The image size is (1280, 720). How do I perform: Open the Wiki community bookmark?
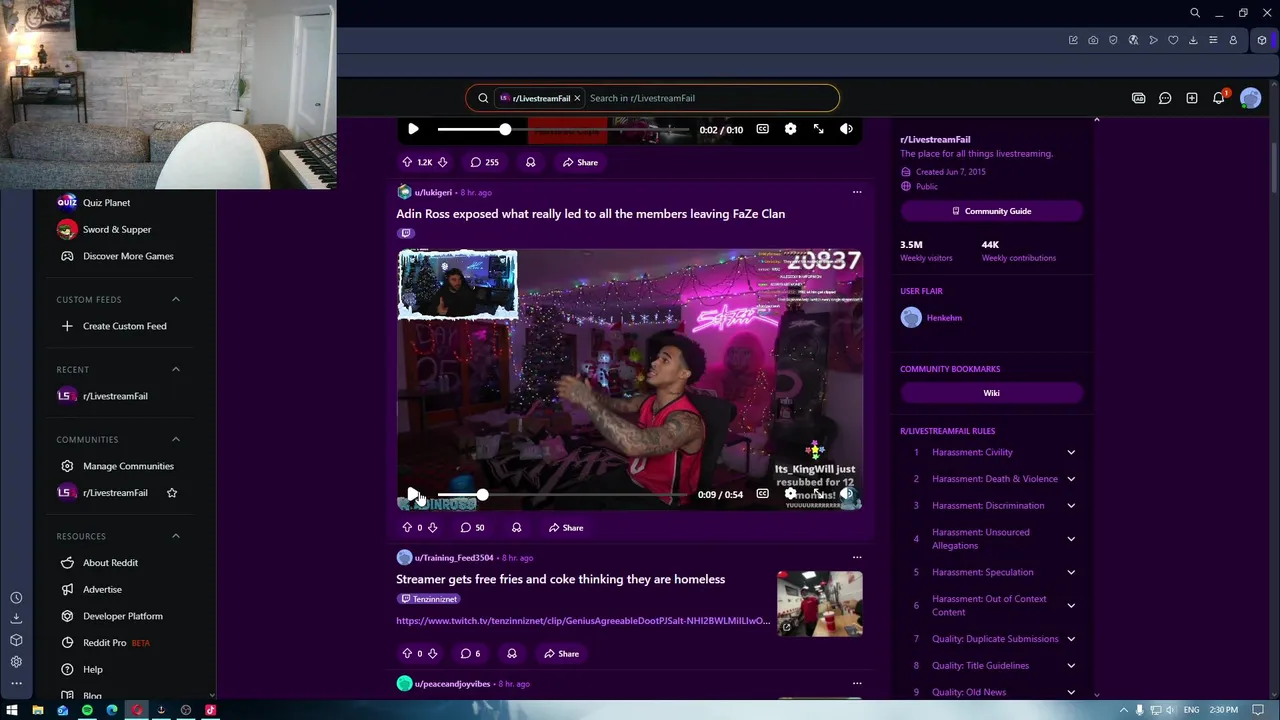(991, 393)
